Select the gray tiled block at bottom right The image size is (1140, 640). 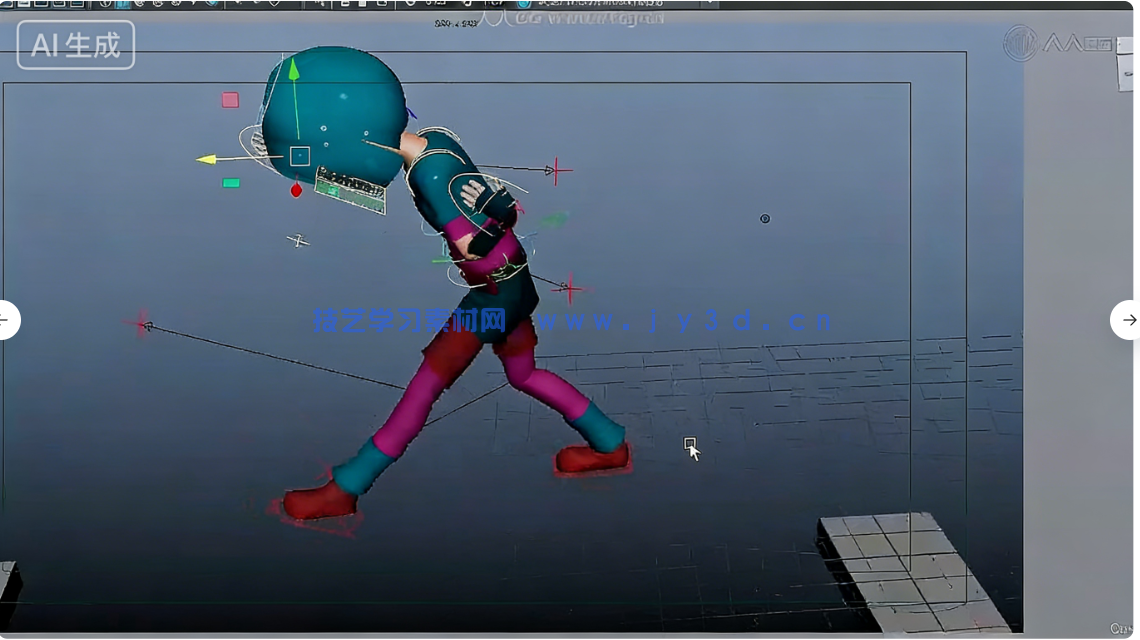(x=905, y=570)
